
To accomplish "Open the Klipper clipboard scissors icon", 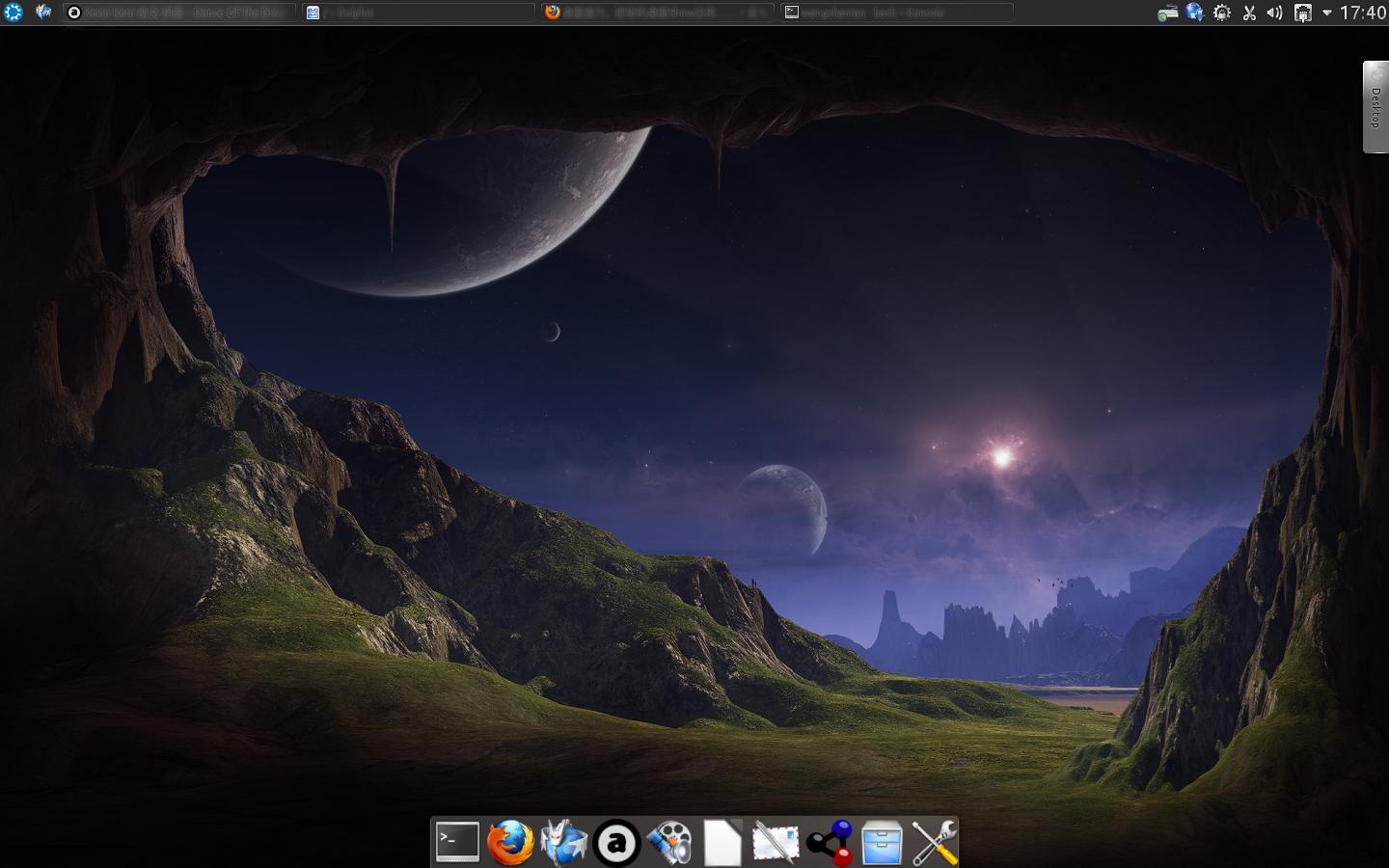I will point(1249,13).
